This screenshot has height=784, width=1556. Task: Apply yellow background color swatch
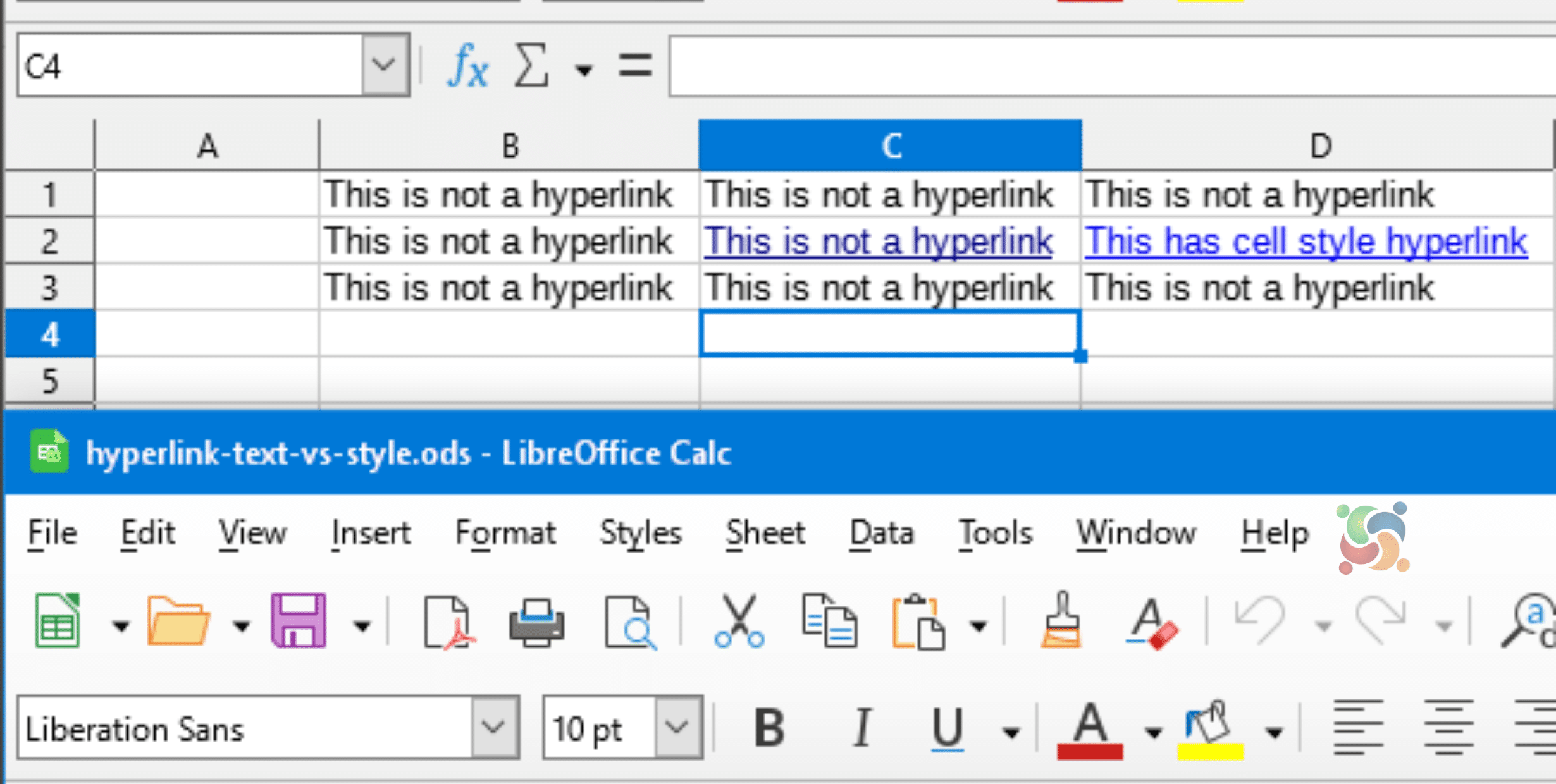[1210, 751]
